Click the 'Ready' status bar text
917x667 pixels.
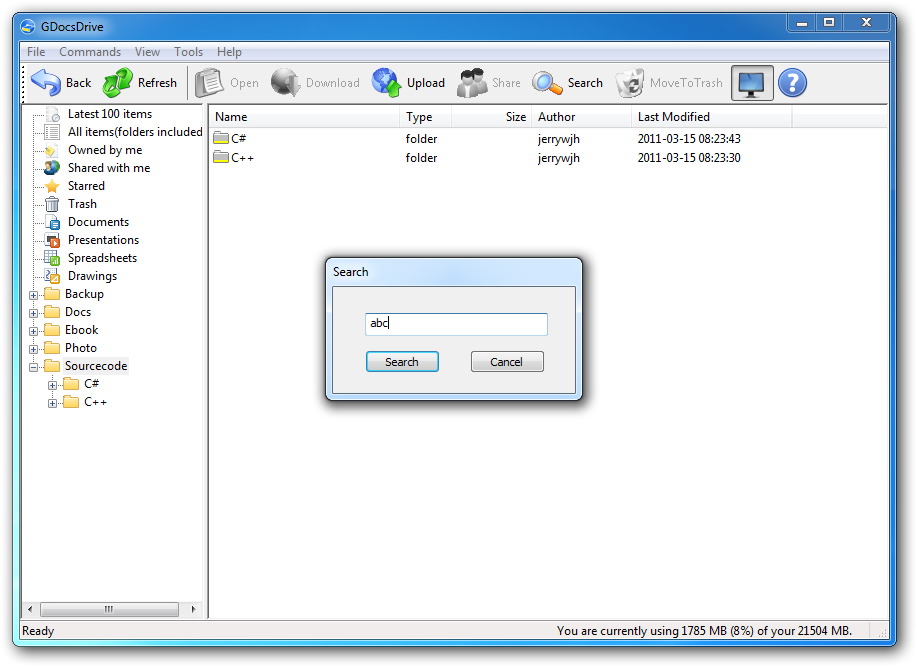click(38, 631)
